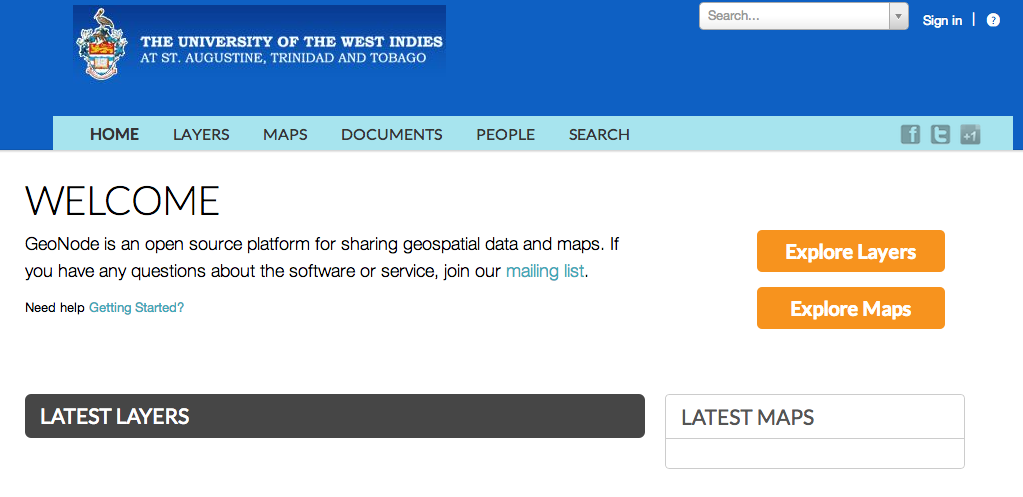
Task: Open the Sign in link
Action: (x=942, y=20)
